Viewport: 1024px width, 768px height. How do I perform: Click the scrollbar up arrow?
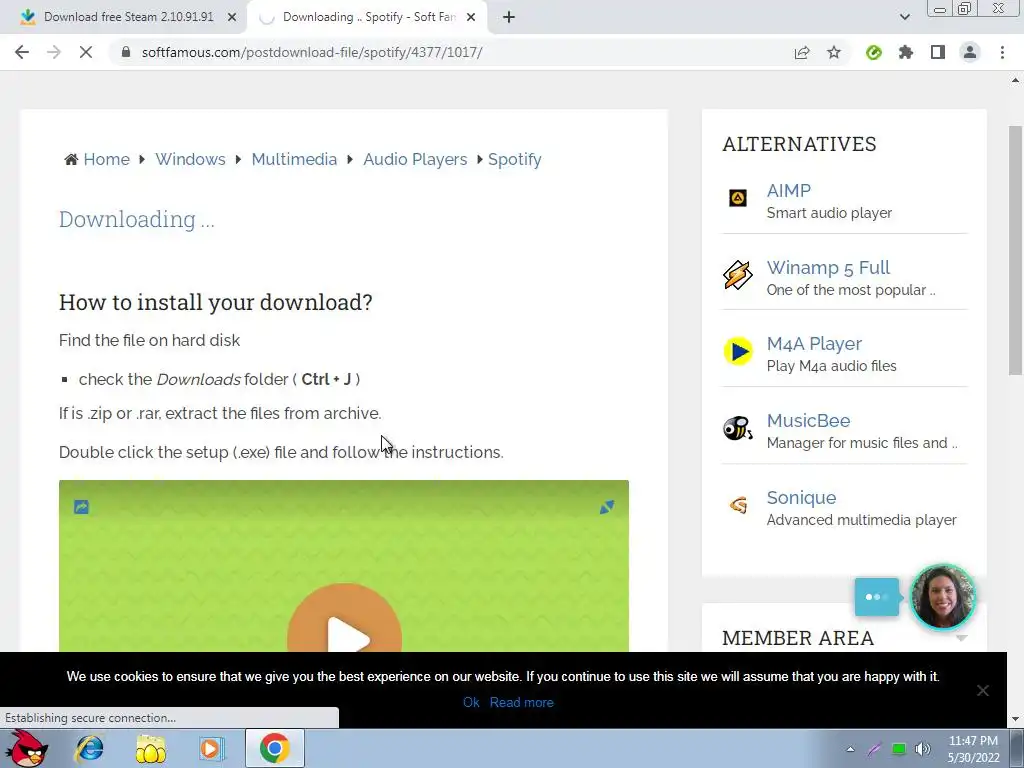coord(1015,81)
